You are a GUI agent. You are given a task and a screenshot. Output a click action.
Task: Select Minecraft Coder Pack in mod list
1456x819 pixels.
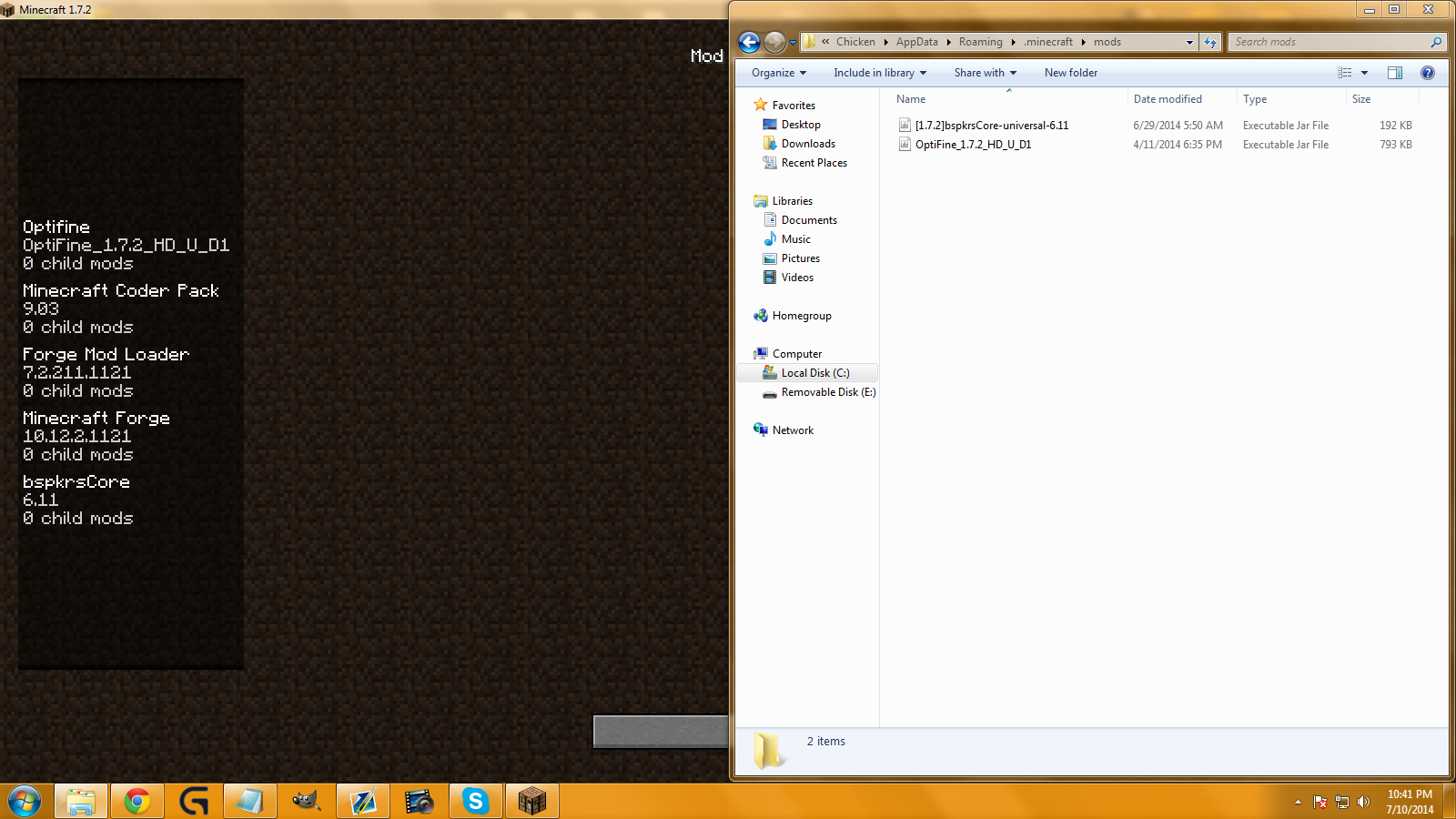pyautogui.click(x=130, y=309)
